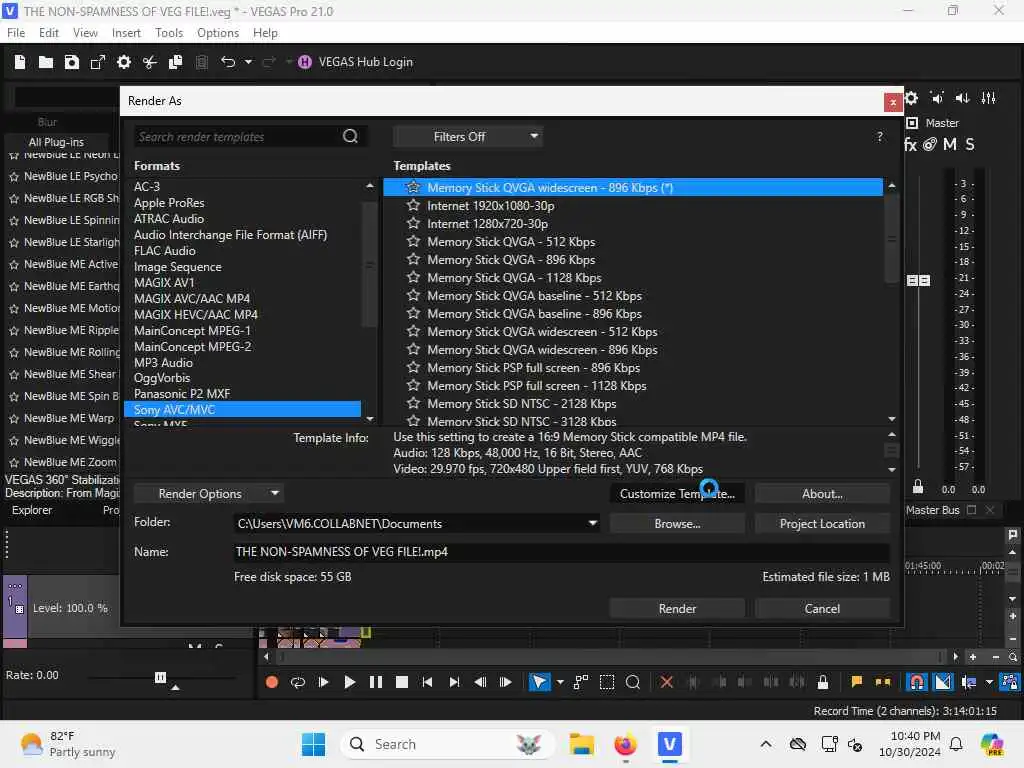Undo last action with the undo arrow
1024x768 pixels.
click(x=228, y=62)
